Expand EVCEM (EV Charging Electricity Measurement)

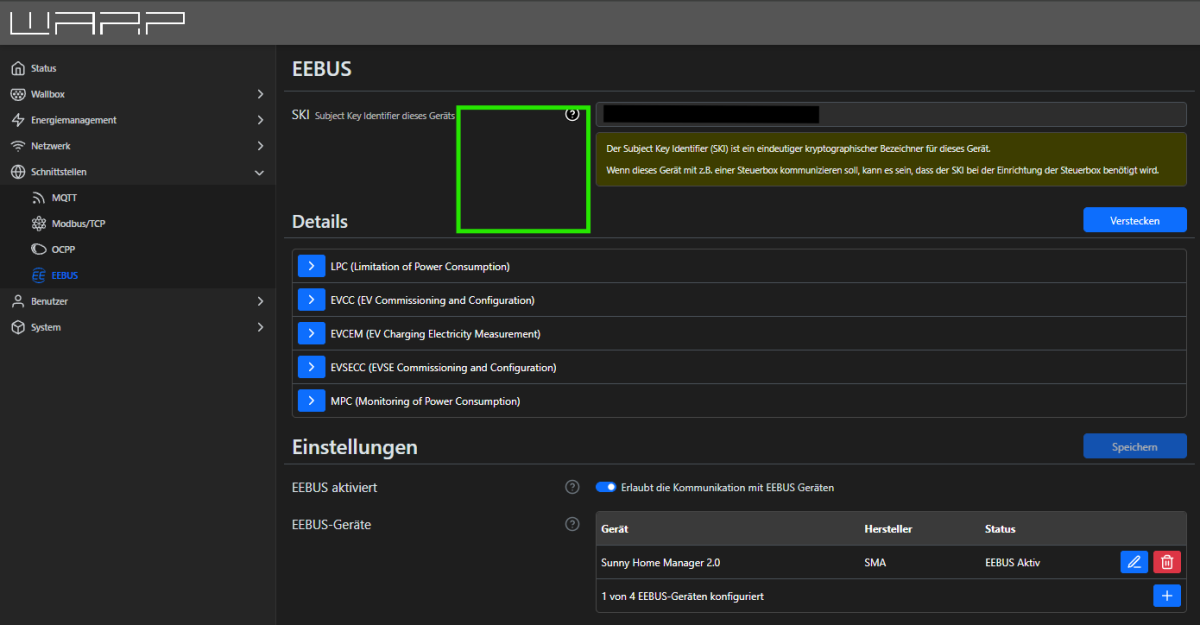pos(311,334)
